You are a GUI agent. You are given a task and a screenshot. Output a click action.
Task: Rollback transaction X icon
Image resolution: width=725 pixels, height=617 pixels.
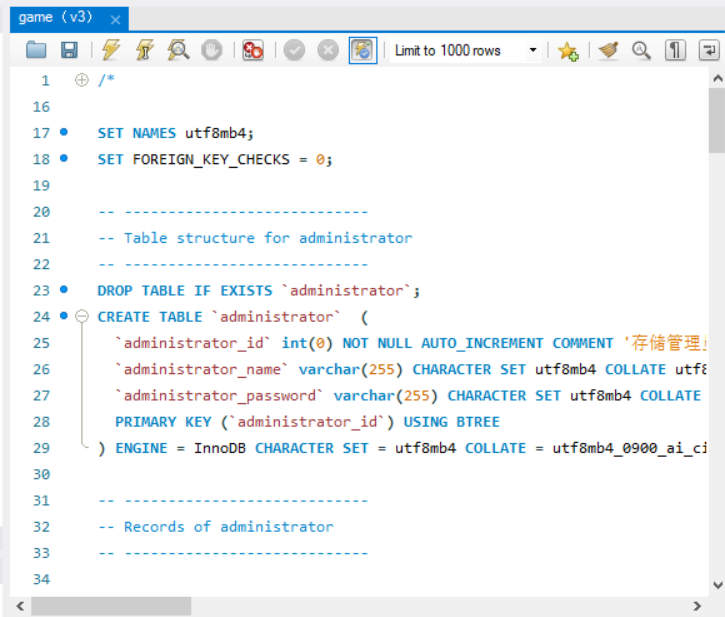(328, 50)
